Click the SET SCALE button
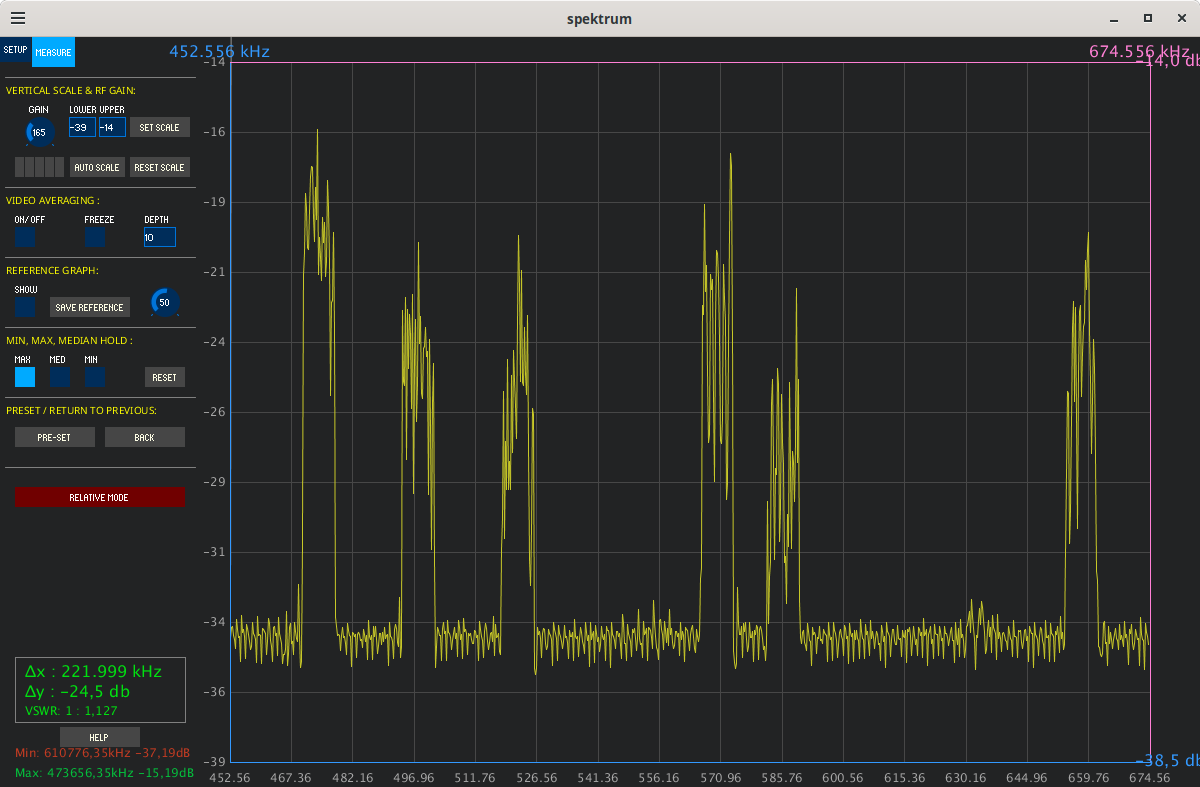 click(x=160, y=127)
